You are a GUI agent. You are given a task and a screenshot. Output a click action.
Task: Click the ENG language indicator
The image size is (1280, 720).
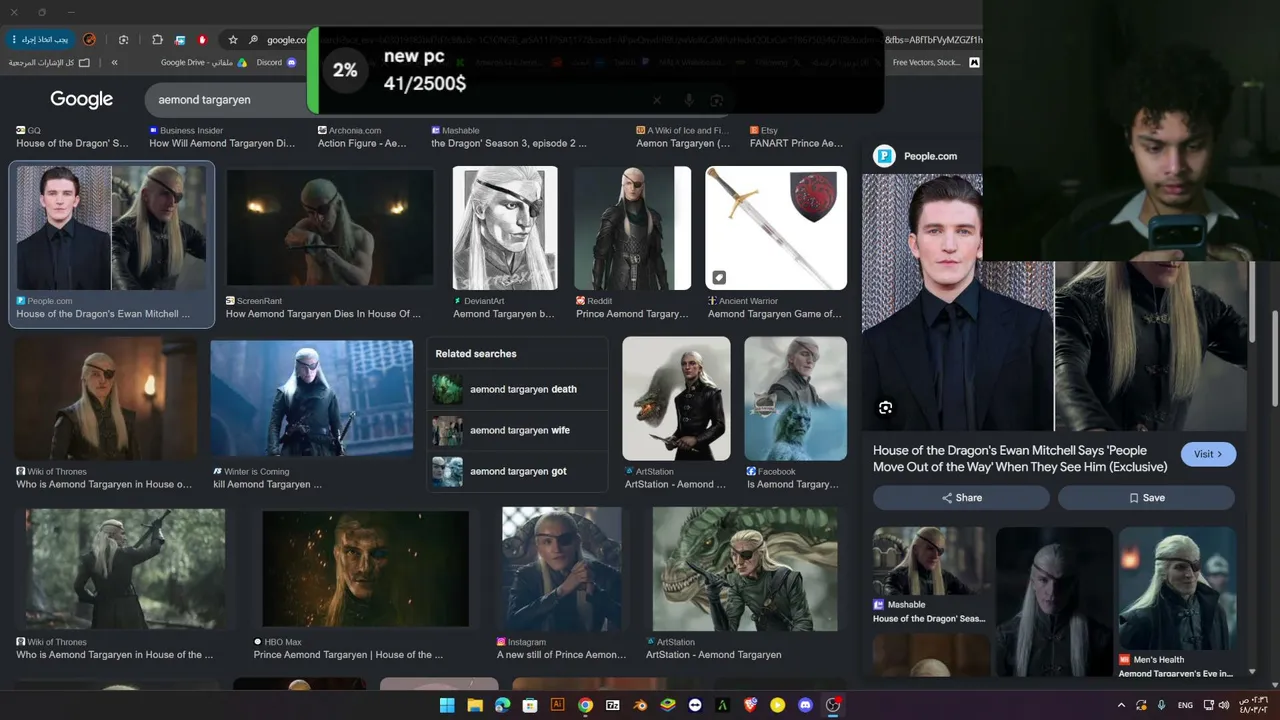[1185, 705]
